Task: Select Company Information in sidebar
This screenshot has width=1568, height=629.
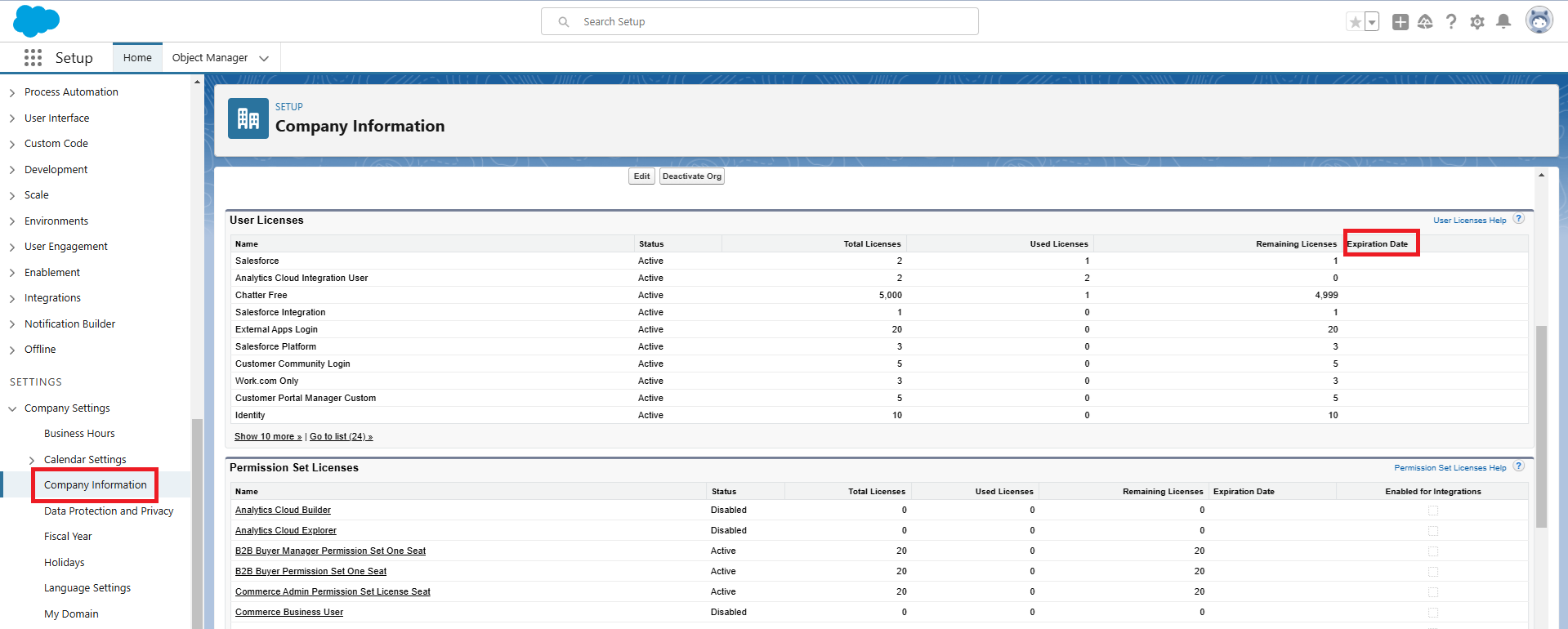Action: click(x=96, y=485)
